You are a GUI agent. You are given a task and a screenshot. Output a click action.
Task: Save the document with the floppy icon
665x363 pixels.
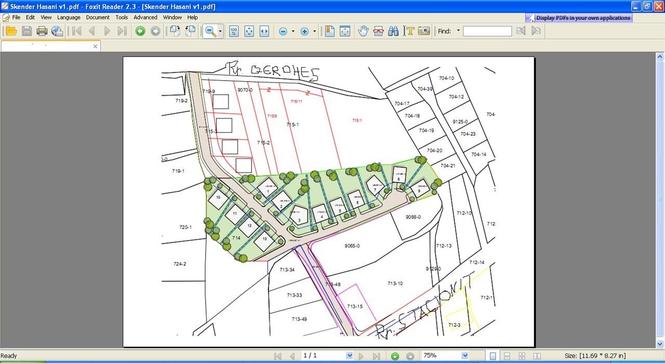[x=27, y=31]
